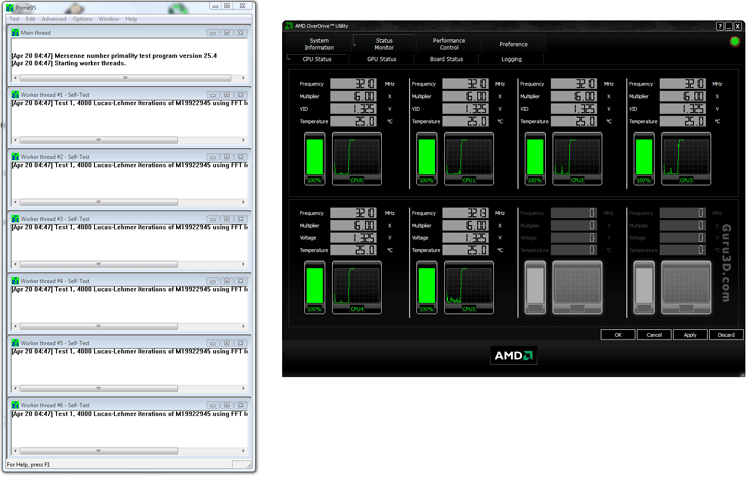Click the Worker thread #1 window icon
The height and width of the screenshot is (479, 750).
(15, 95)
